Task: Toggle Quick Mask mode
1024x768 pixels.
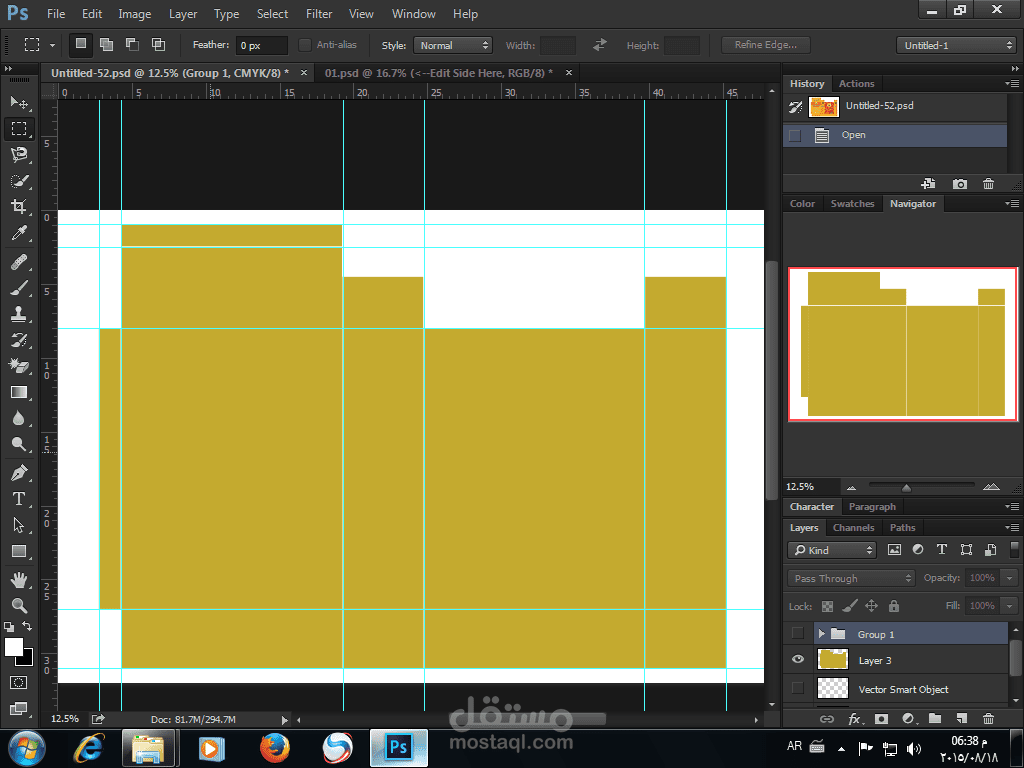Action: tap(19, 683)
